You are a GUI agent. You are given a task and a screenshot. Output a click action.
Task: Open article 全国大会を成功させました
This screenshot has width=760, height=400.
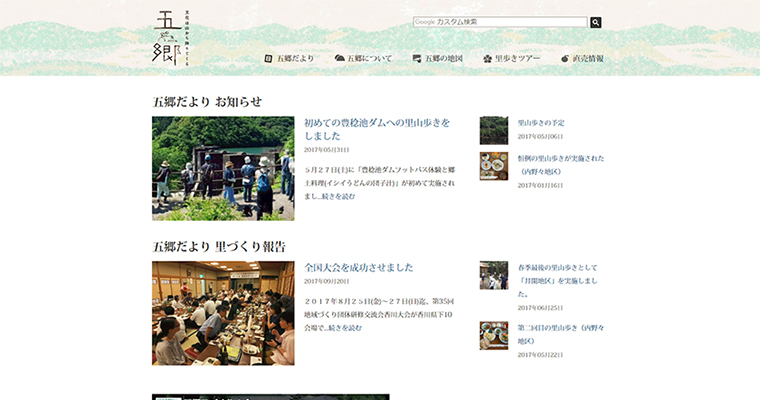359,268
